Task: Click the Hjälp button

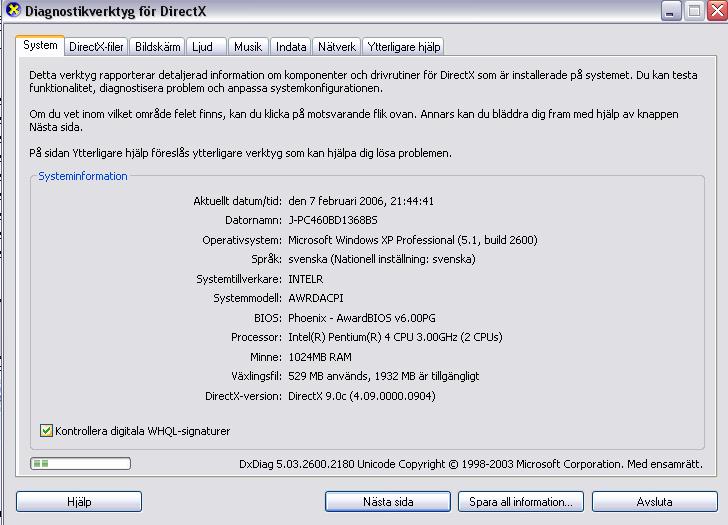Action: pos(79,502)
